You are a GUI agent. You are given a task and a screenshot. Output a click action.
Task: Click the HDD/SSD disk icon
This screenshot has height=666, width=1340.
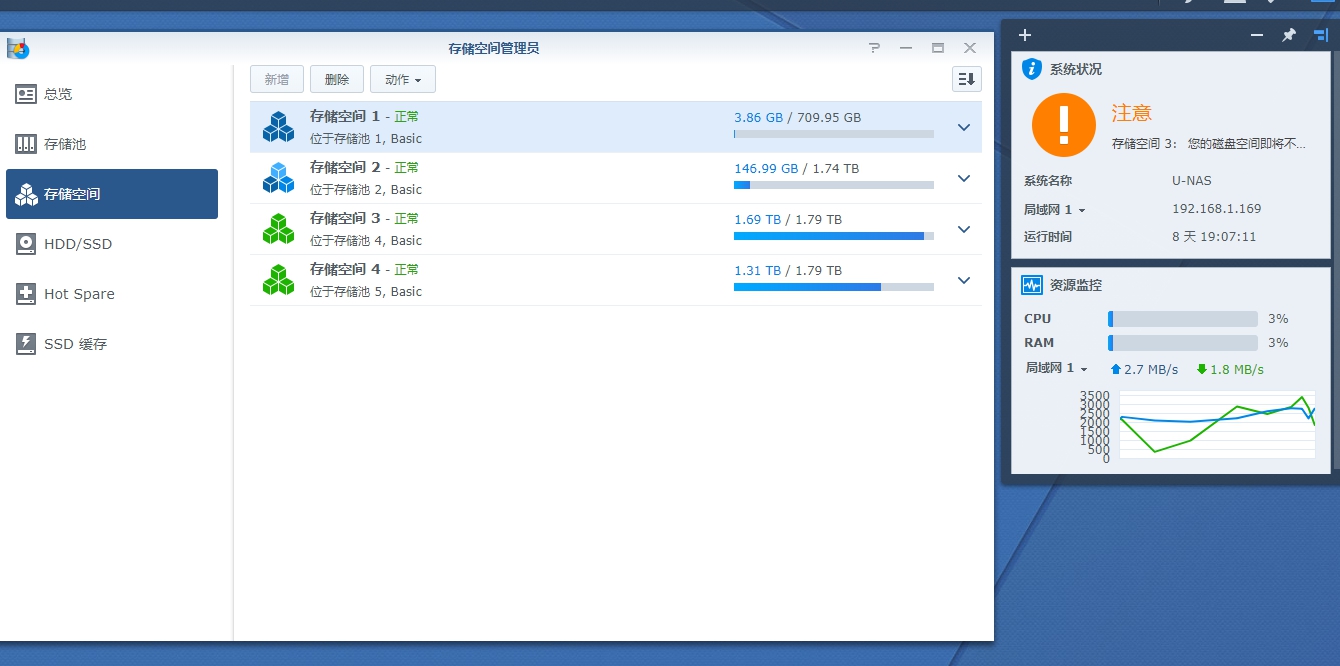(26, 244)
